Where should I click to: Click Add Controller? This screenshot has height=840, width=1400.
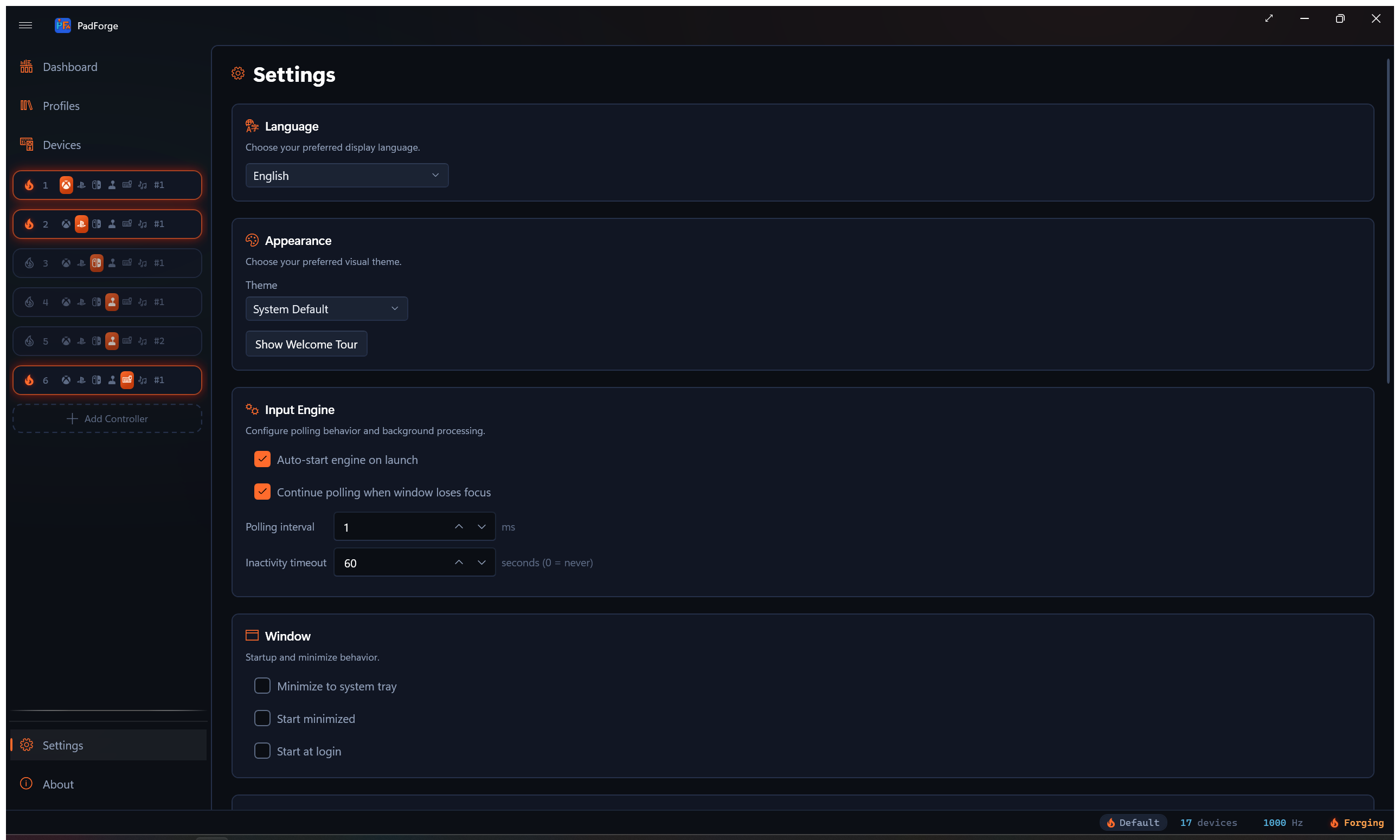(107, 419)
